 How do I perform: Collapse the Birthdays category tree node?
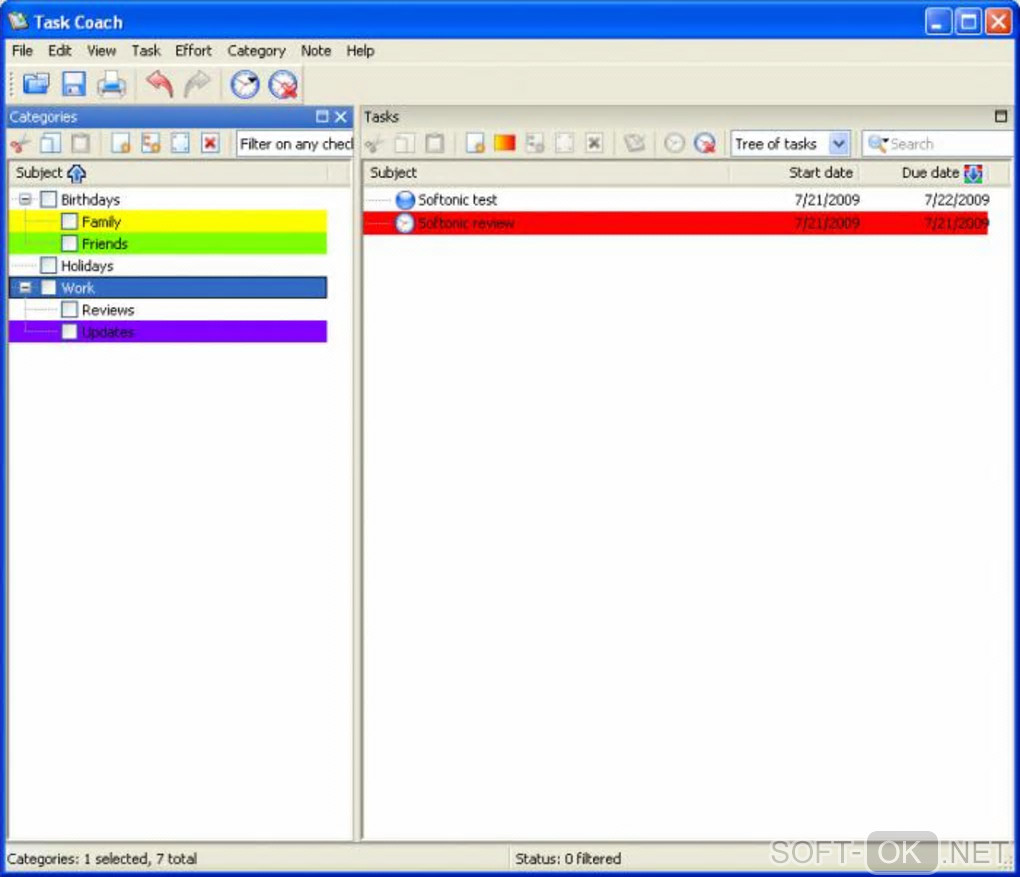[25, 199]
